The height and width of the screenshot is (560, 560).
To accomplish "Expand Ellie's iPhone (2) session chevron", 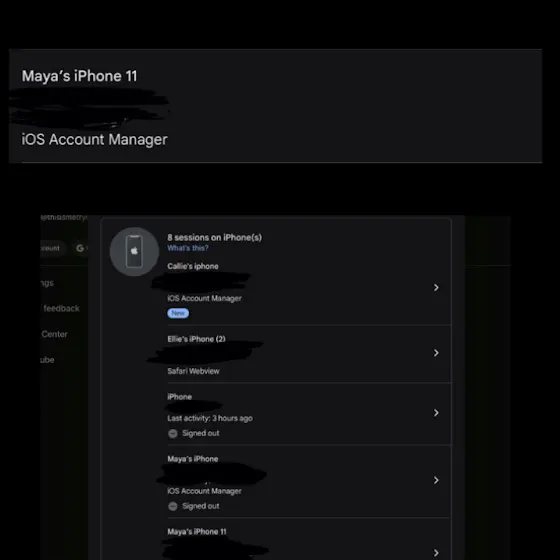I will [436, 353].
